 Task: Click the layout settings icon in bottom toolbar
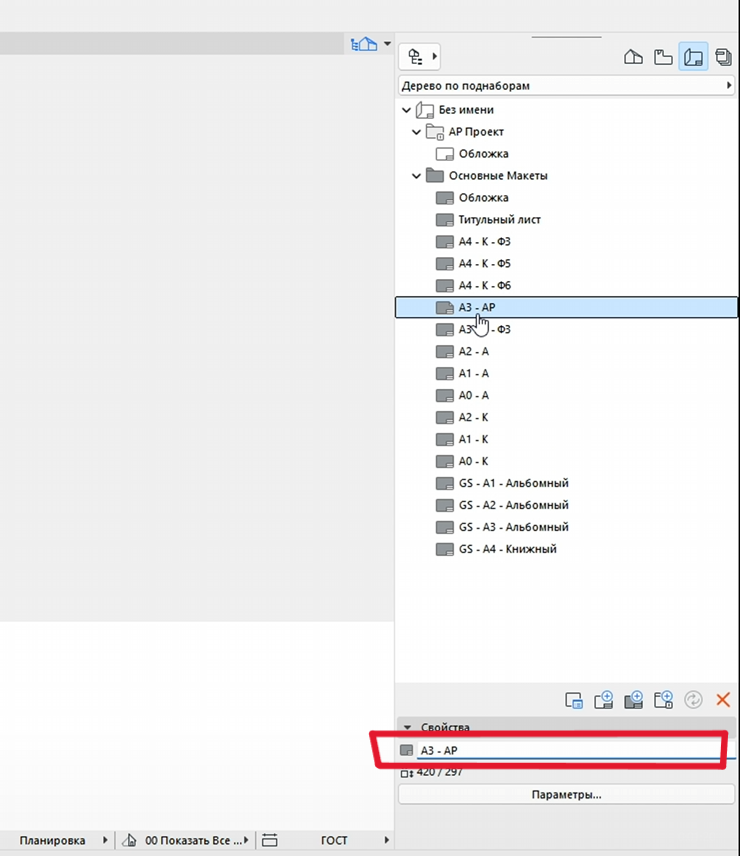pos(574,700)
